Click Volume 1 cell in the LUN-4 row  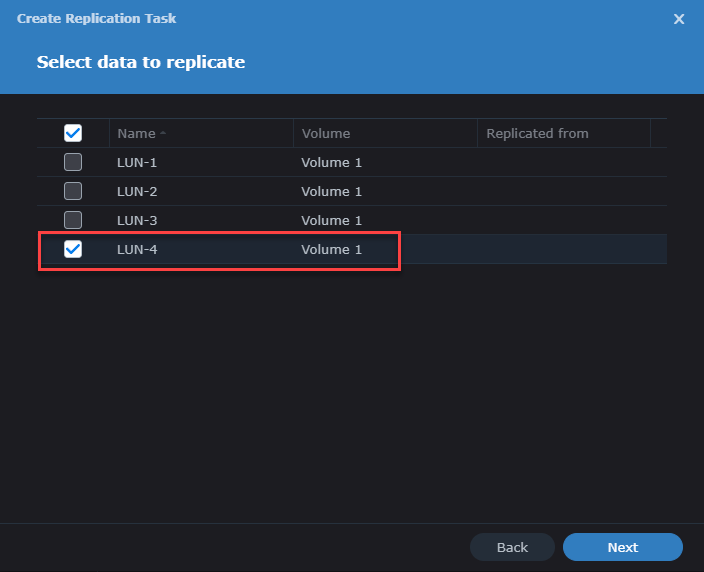point(331,249)
